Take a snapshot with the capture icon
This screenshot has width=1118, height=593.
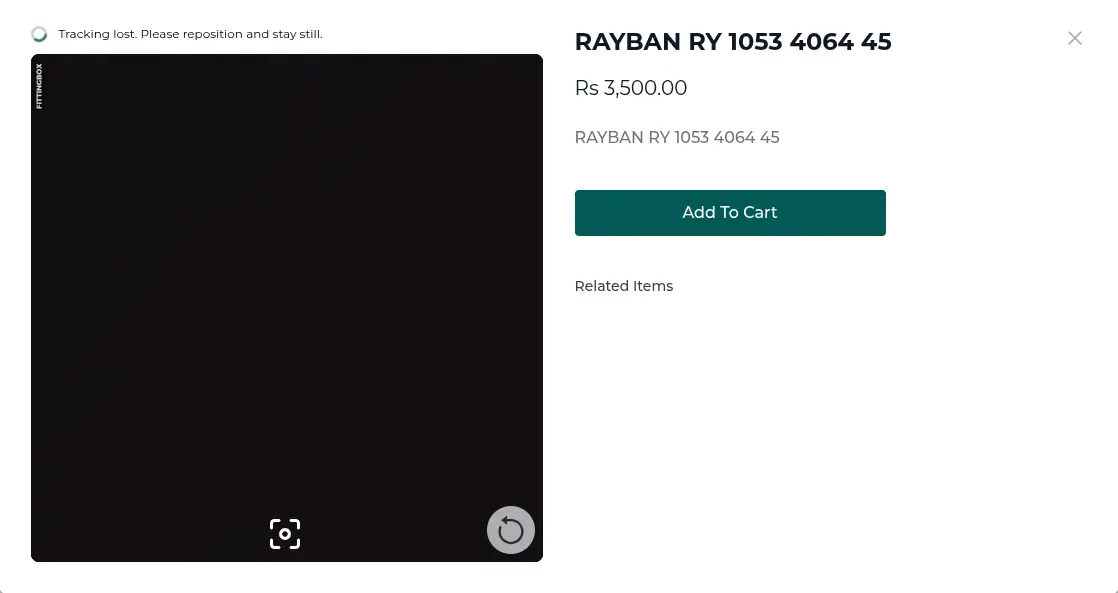pos(284,534)
